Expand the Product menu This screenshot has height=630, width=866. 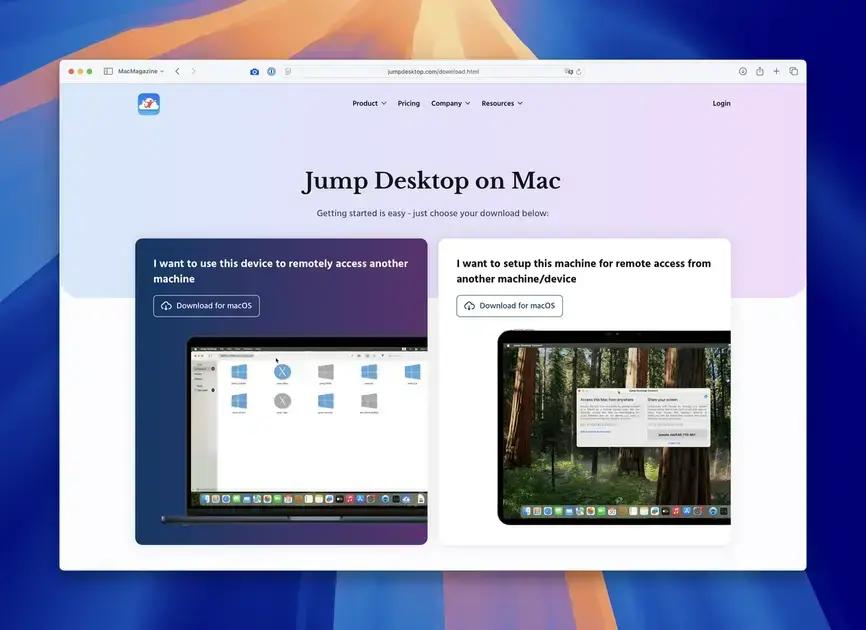pyautogui.click(x=369, y=103)
